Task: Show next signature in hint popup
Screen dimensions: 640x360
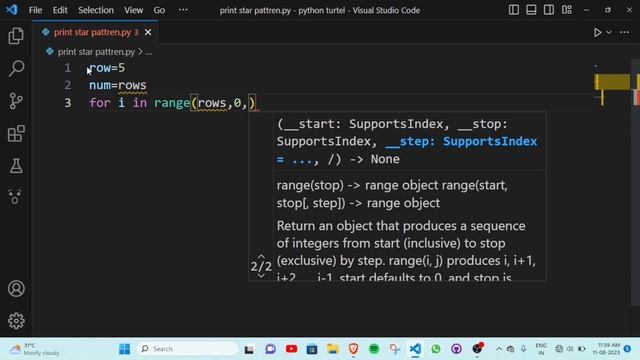Action: pos(261,276)
